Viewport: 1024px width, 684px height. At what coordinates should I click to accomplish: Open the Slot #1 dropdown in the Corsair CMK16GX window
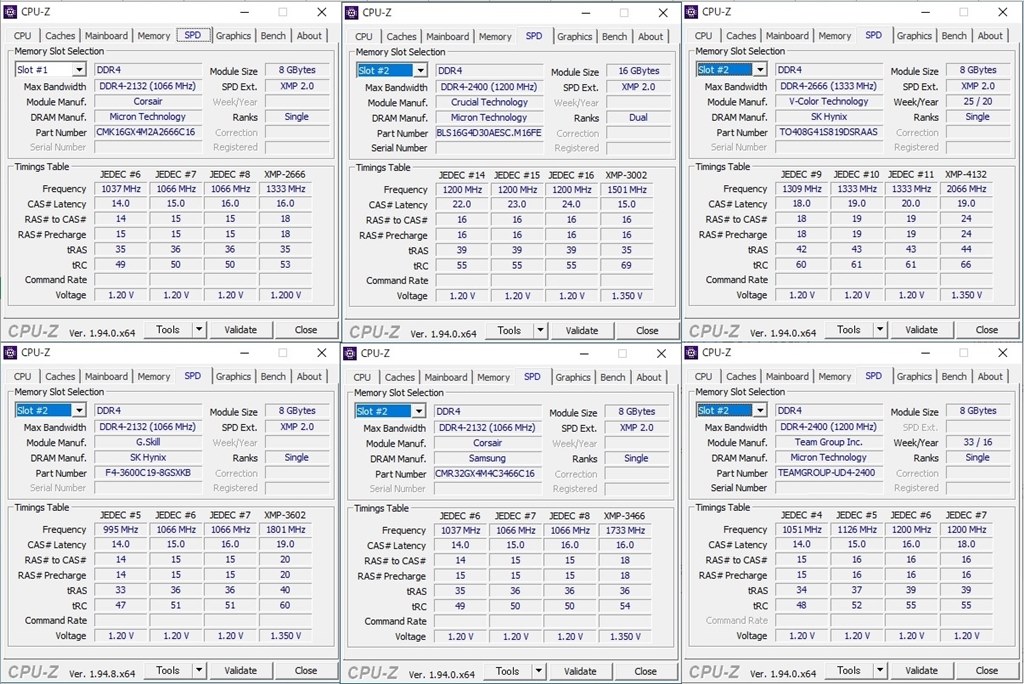(79, 70)
